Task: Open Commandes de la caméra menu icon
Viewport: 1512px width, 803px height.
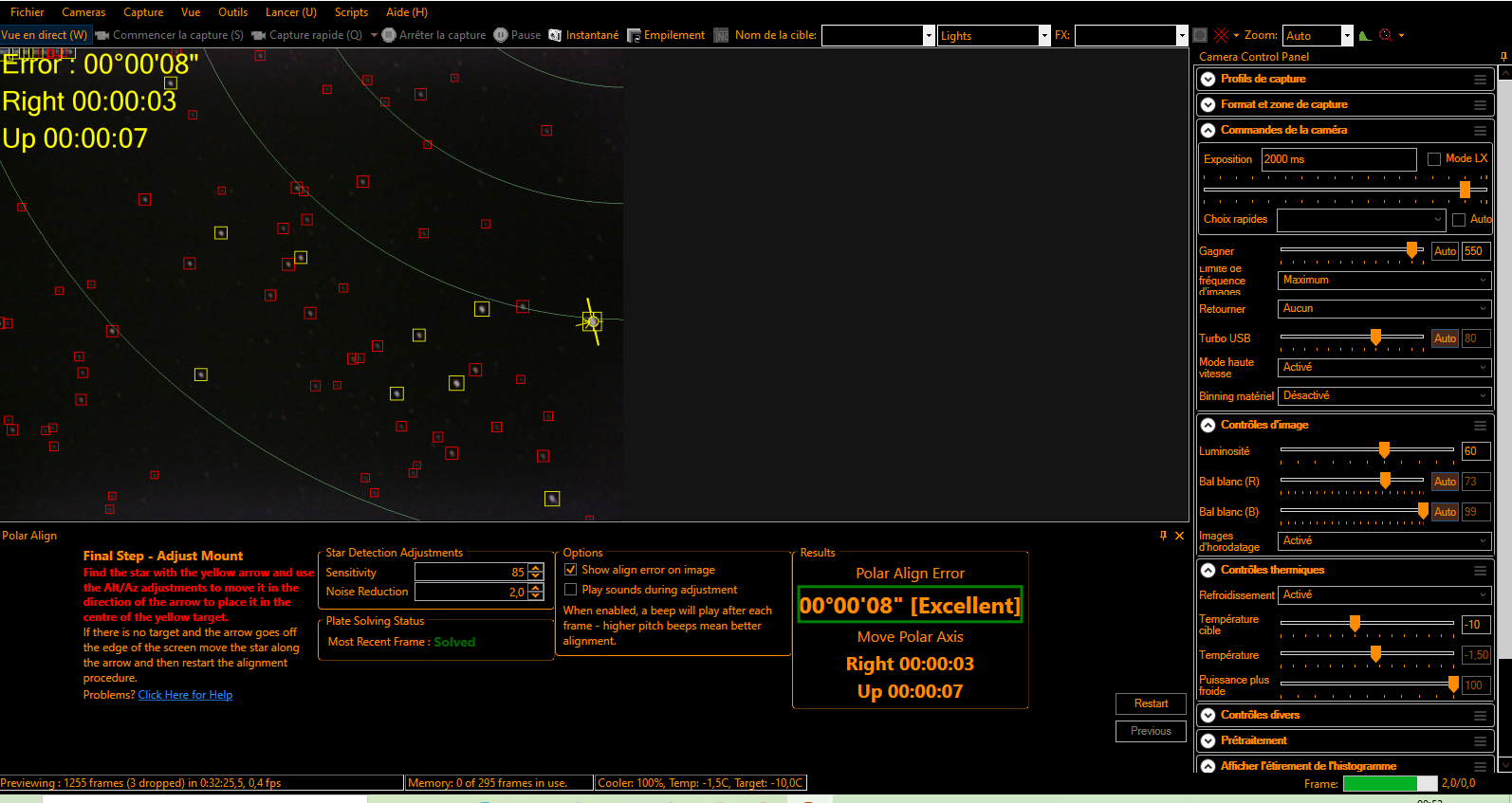Action: coord(1480,130)
